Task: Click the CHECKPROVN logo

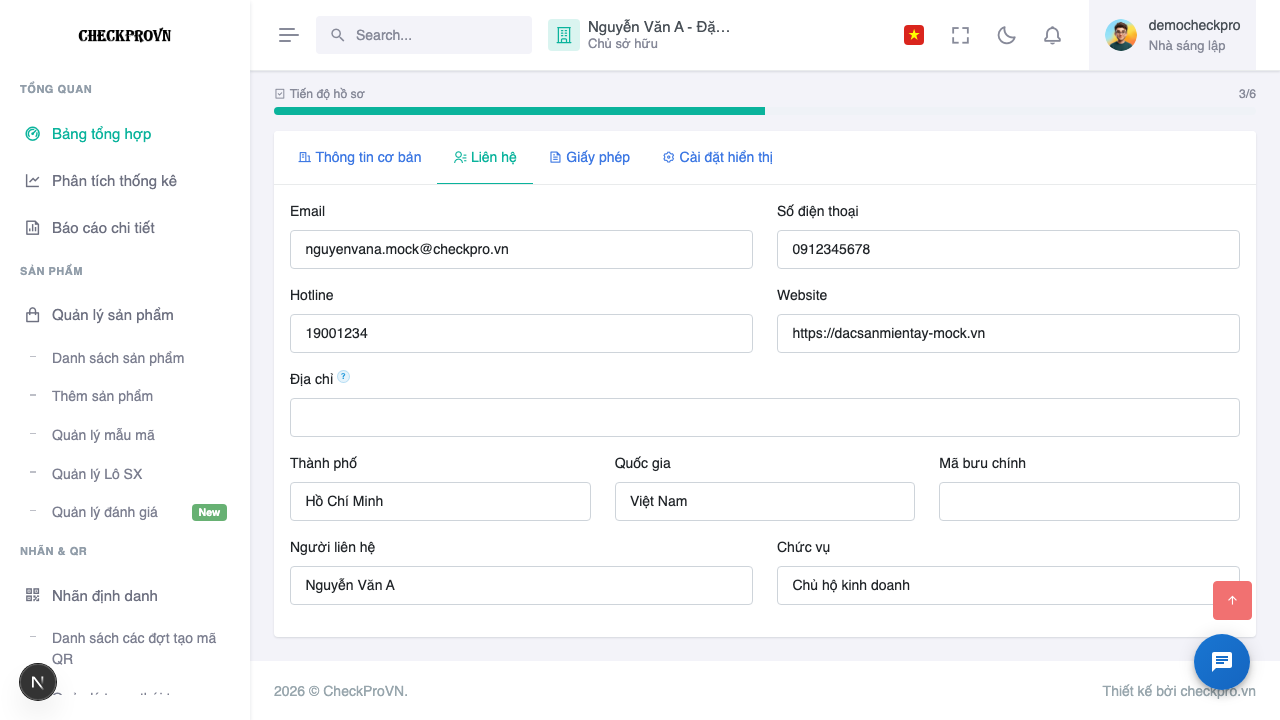Action: 125,36
